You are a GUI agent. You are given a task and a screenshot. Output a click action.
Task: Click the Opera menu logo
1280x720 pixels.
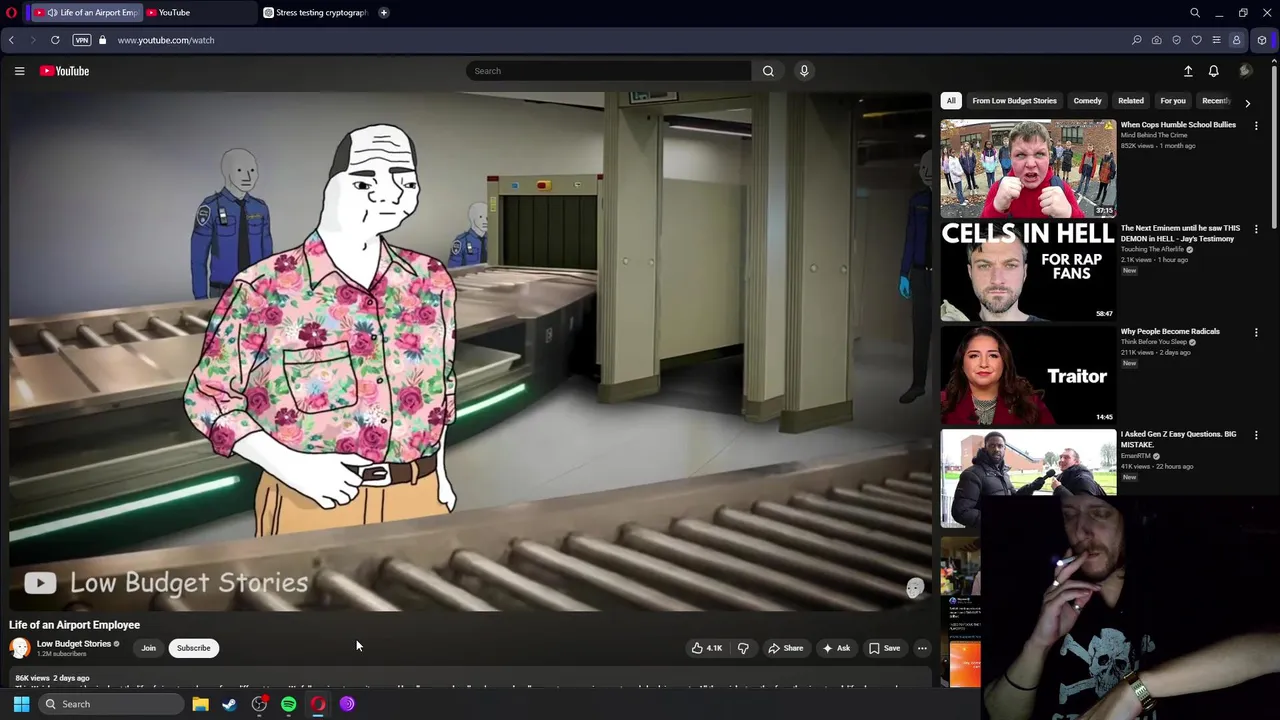click(11, 13)
